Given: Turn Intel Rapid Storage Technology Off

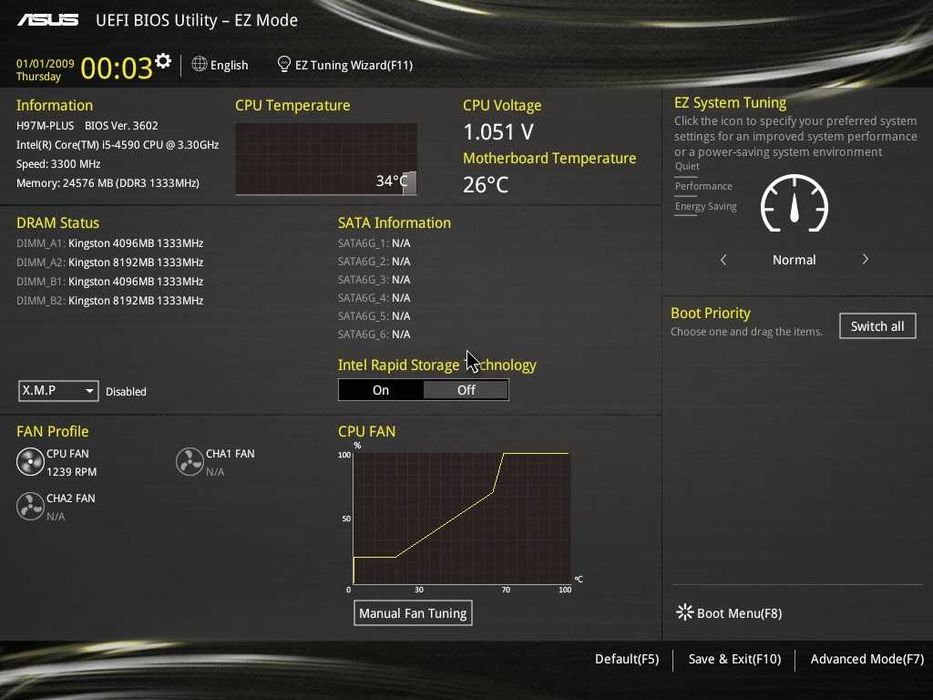Looking at the screenshot, I should coord(466,390).
